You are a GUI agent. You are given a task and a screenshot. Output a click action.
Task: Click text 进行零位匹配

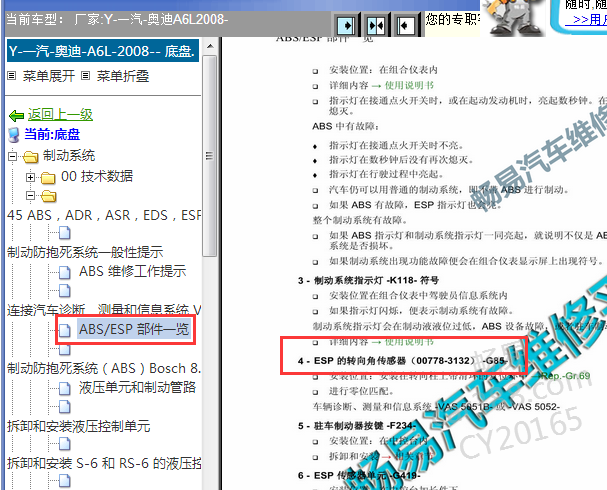(361, 391)
